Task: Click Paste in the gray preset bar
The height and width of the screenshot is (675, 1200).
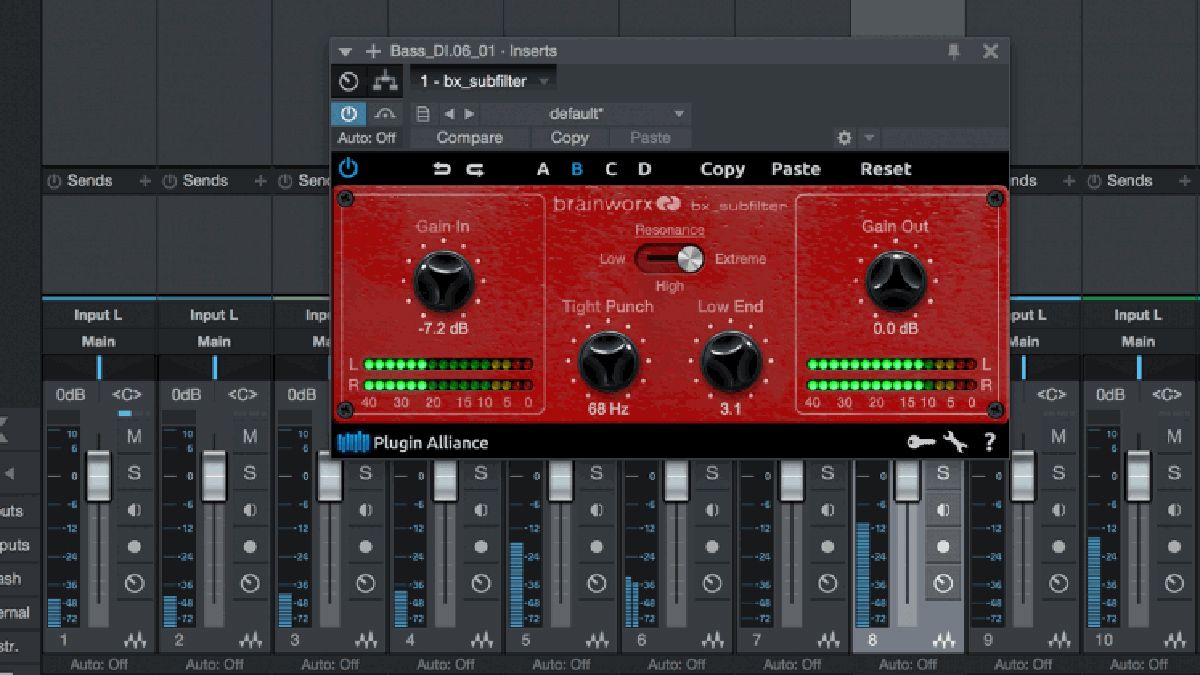Action: coord(650,138)
